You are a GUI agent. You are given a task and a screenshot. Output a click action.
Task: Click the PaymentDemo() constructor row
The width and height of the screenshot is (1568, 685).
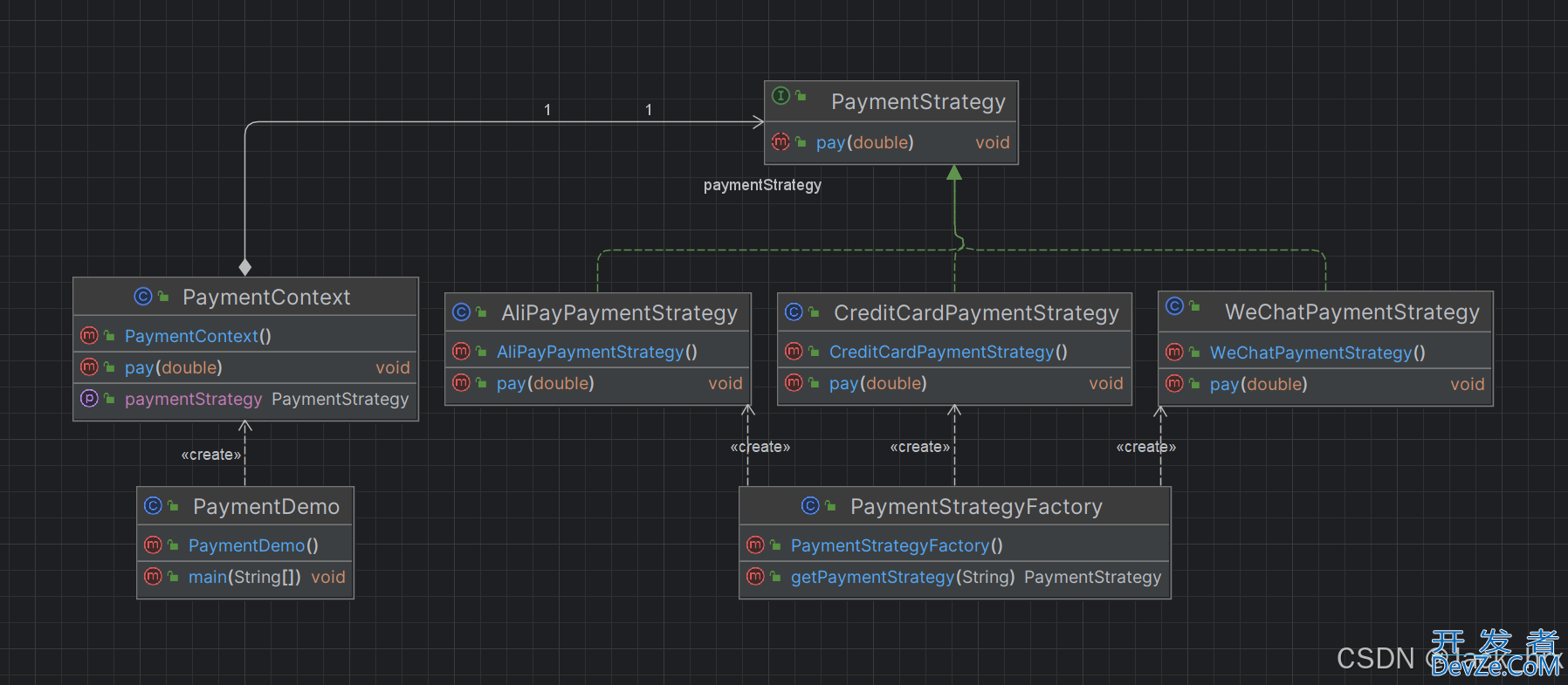point(245,545)
